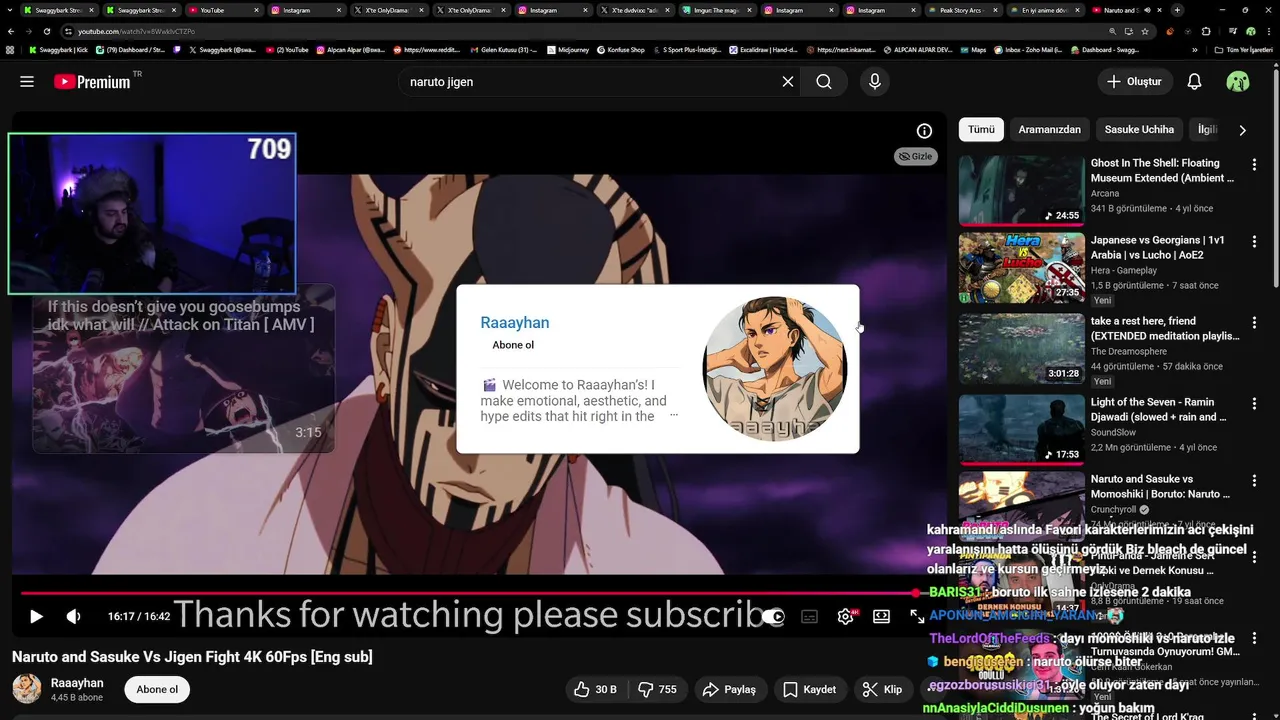Open take a rest here, friend thumbnail

tap(1021, 348)
